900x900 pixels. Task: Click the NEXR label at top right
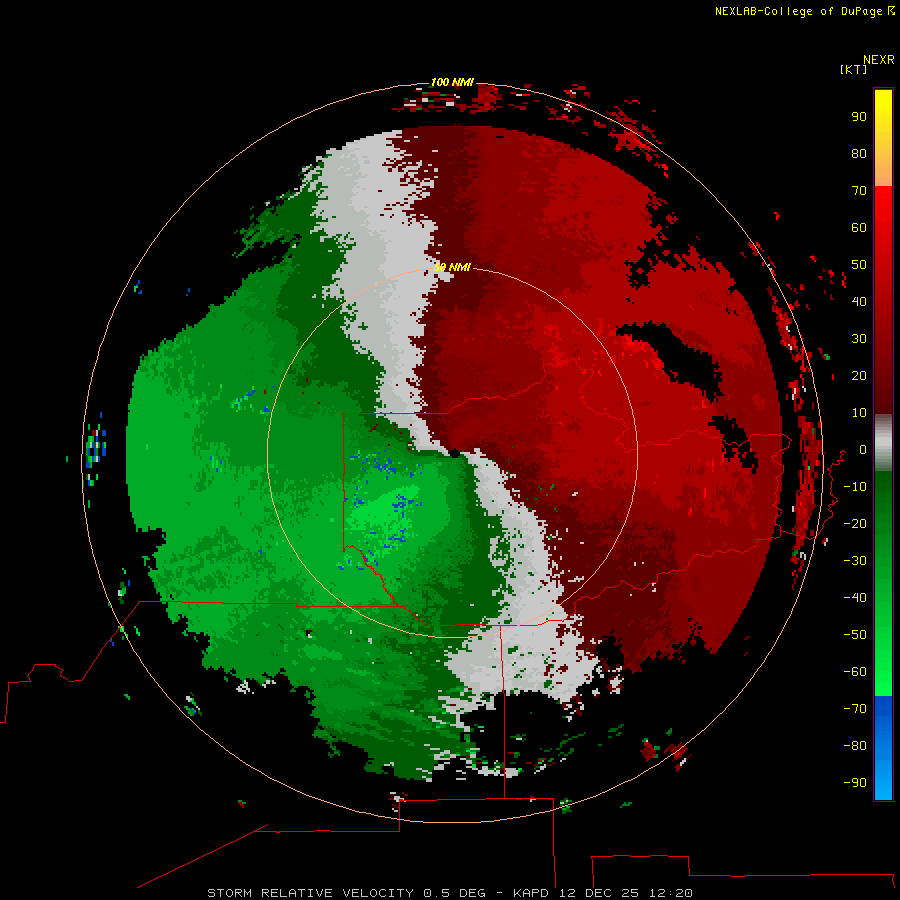point(879,60)
